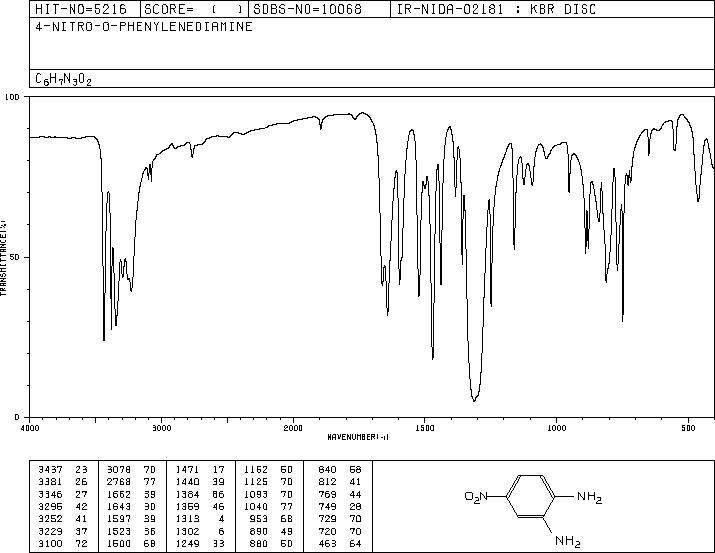The width and height of the screenshot is (715, 553).
Task: Click the 1000 wavenumber axis label
Action: click(557, 428)
